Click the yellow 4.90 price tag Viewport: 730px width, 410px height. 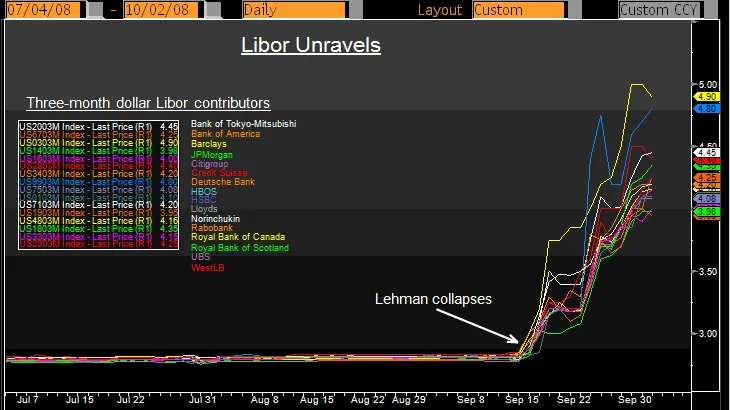707,97
